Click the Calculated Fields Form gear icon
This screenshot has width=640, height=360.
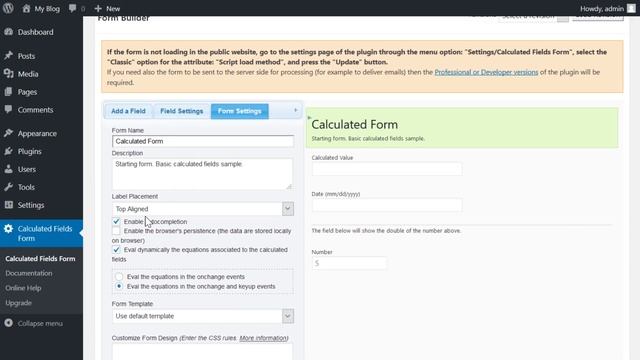[x=9, y=229]
